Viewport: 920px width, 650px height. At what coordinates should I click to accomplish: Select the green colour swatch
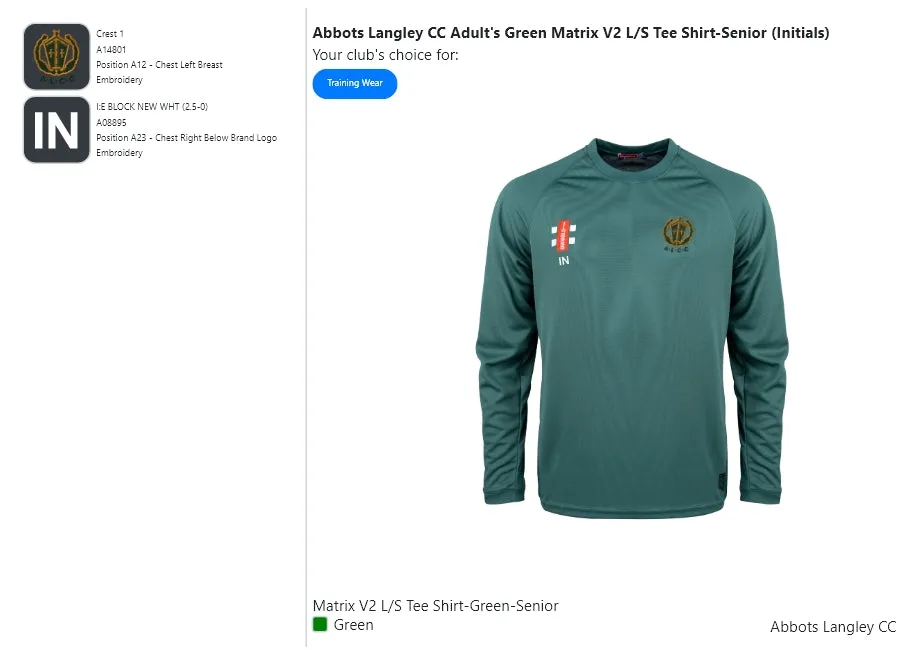320,625
